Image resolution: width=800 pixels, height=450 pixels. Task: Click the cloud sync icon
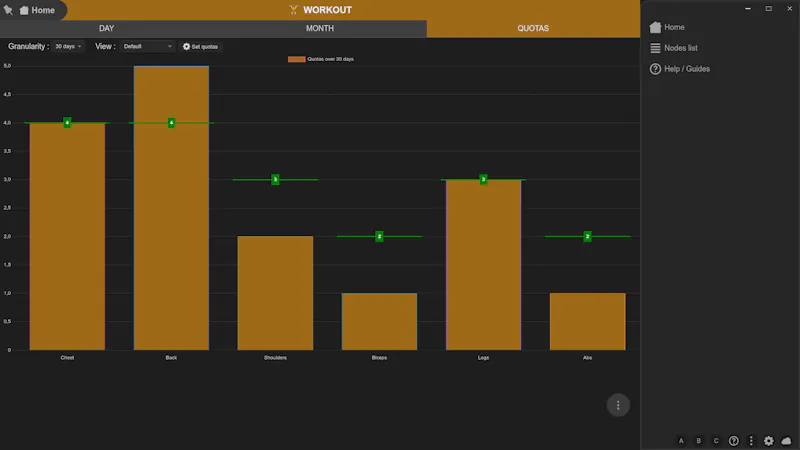[x=786, y=441]
